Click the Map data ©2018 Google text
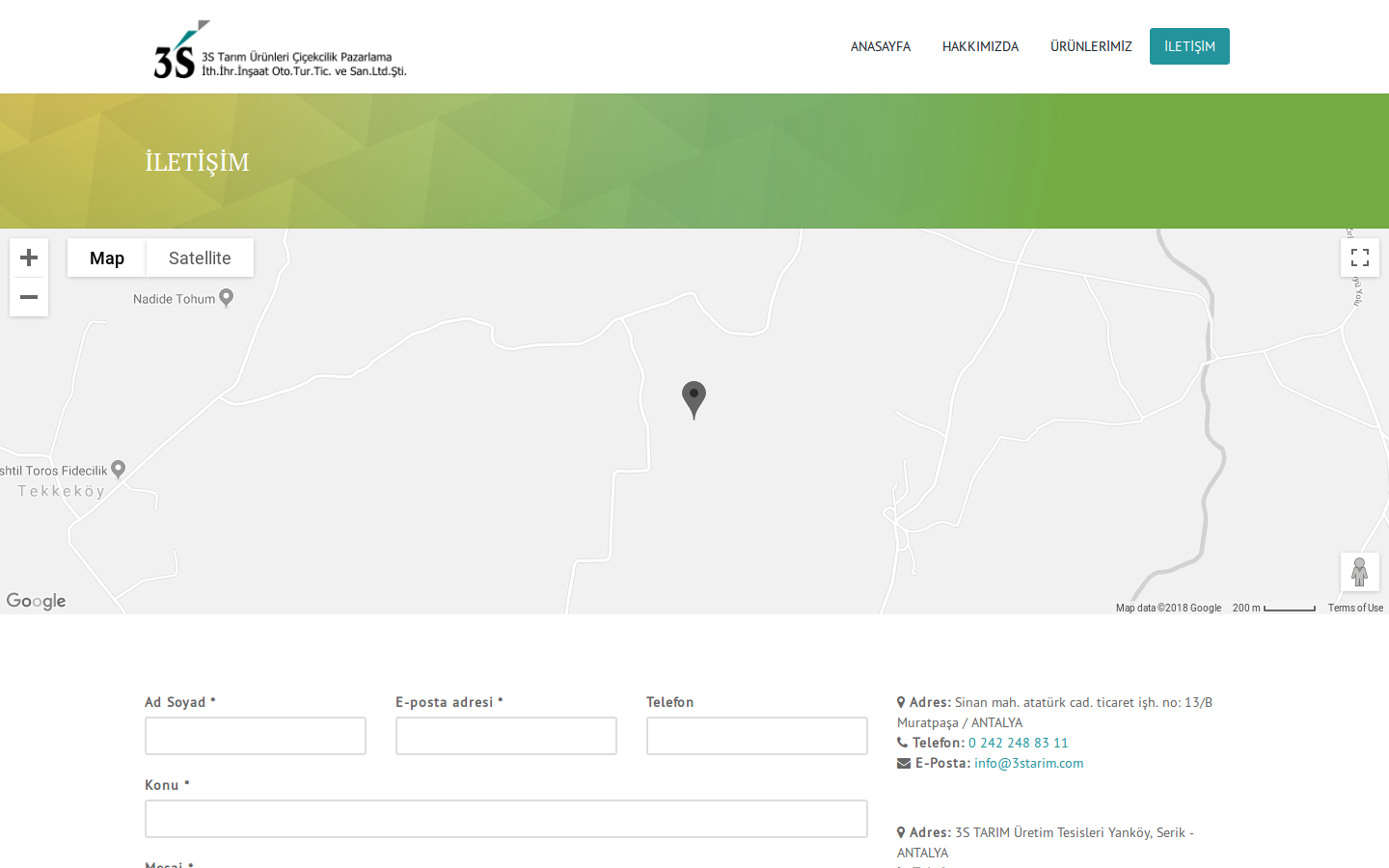Image resolution: width=1389 pixels, height=868 pixels. [x=1168, y=608]
